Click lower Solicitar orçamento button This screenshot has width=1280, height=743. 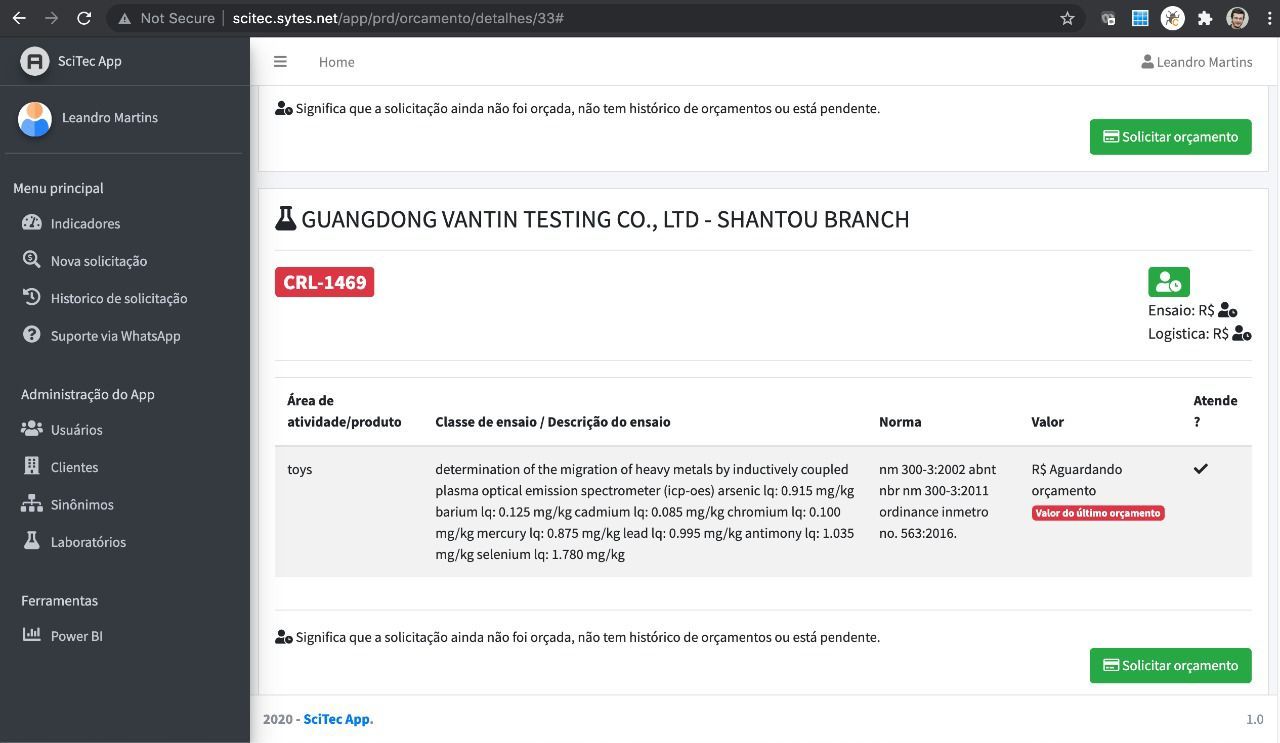coord(1171,665)
